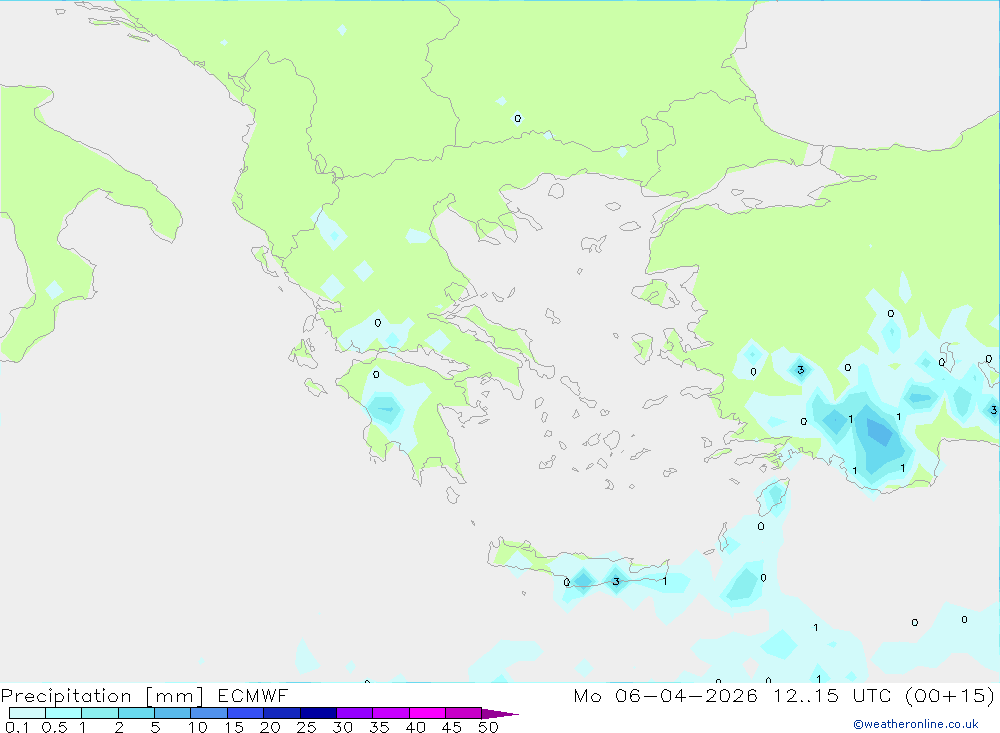
Task: Click legend scale label "15"
Action: (x=233, y=727)
